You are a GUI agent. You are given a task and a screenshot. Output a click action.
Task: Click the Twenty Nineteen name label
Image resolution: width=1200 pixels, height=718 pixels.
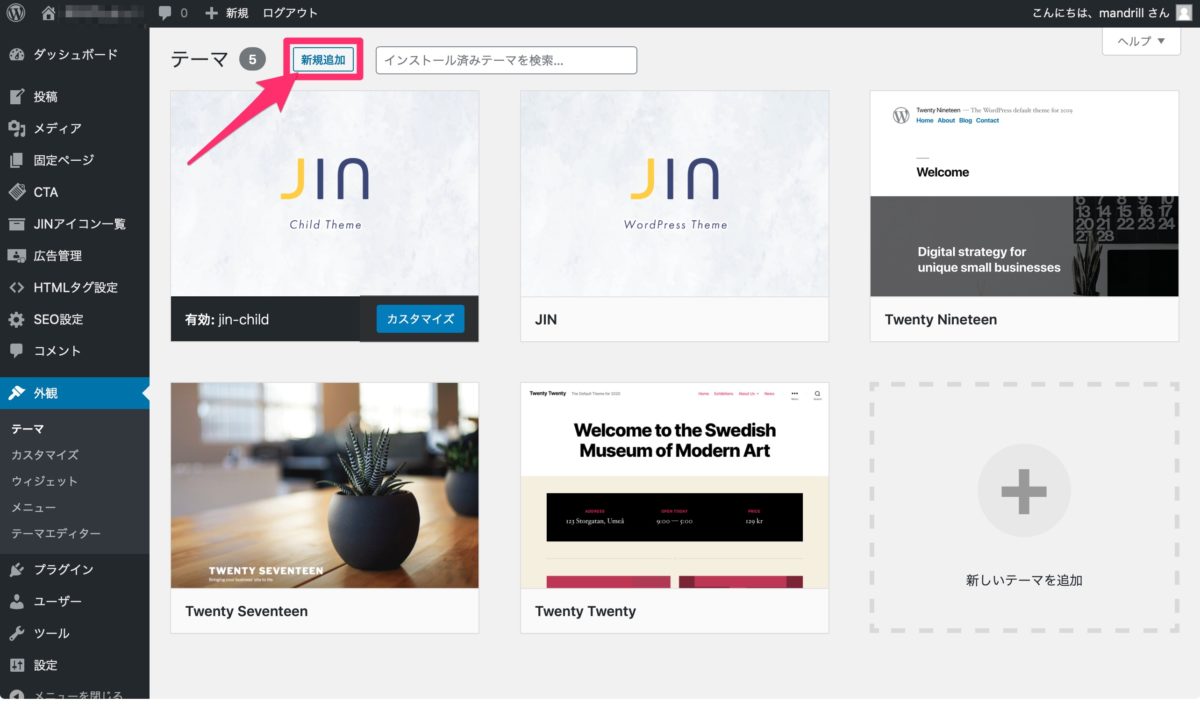(x=941, y=320)
